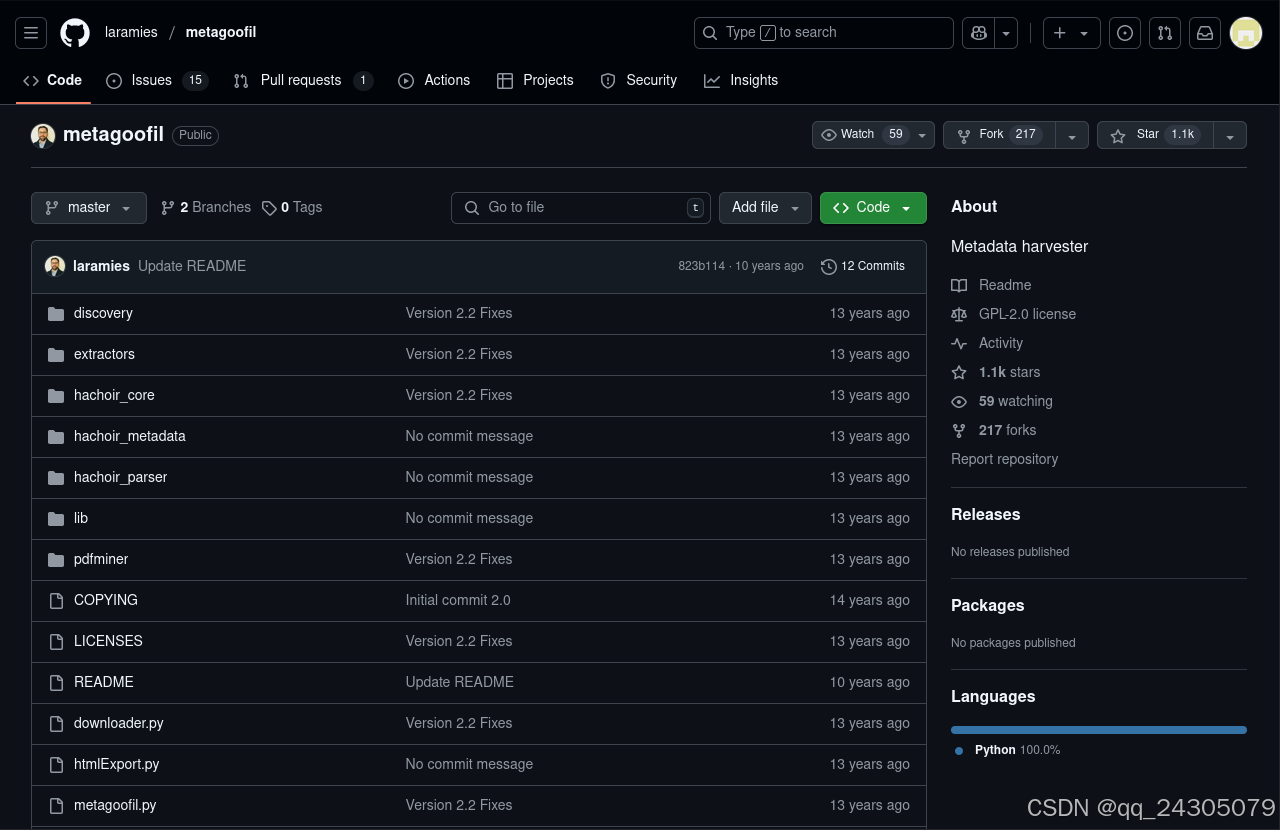Image resolution: width=1280 pixels, height=830 pixels.
Task: Click the eye icon beside 59 watching
Action: (959, 401)
